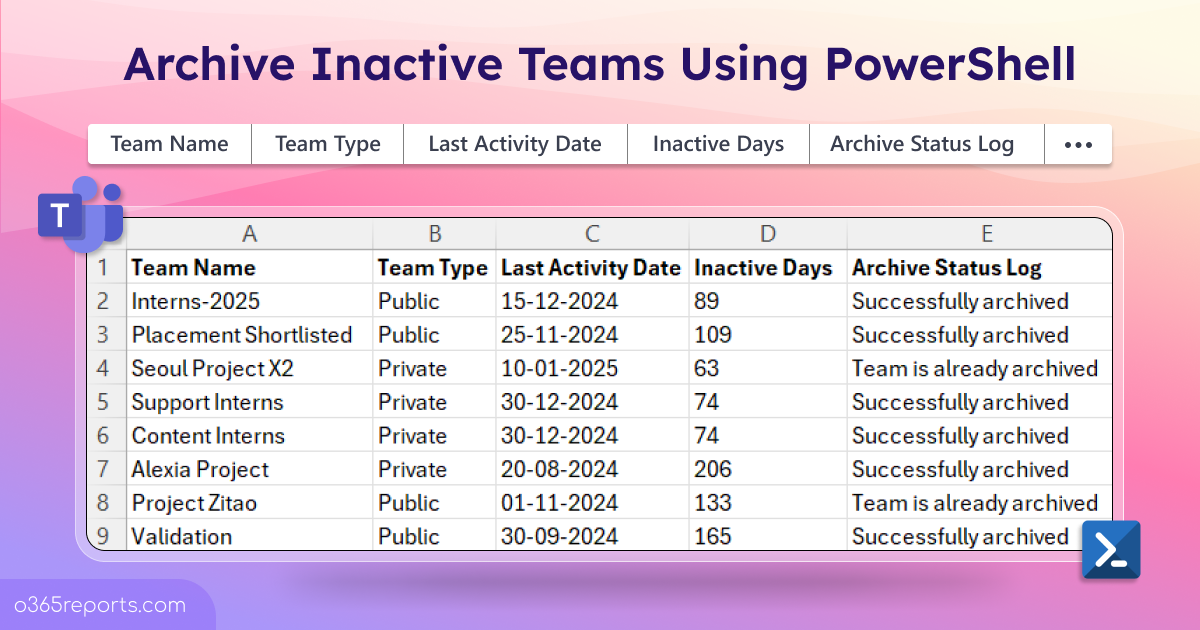This screenshot has width=1200, height=630.
Task: Click the 'Interns-2025' cell
Action: tap(250, 301)
